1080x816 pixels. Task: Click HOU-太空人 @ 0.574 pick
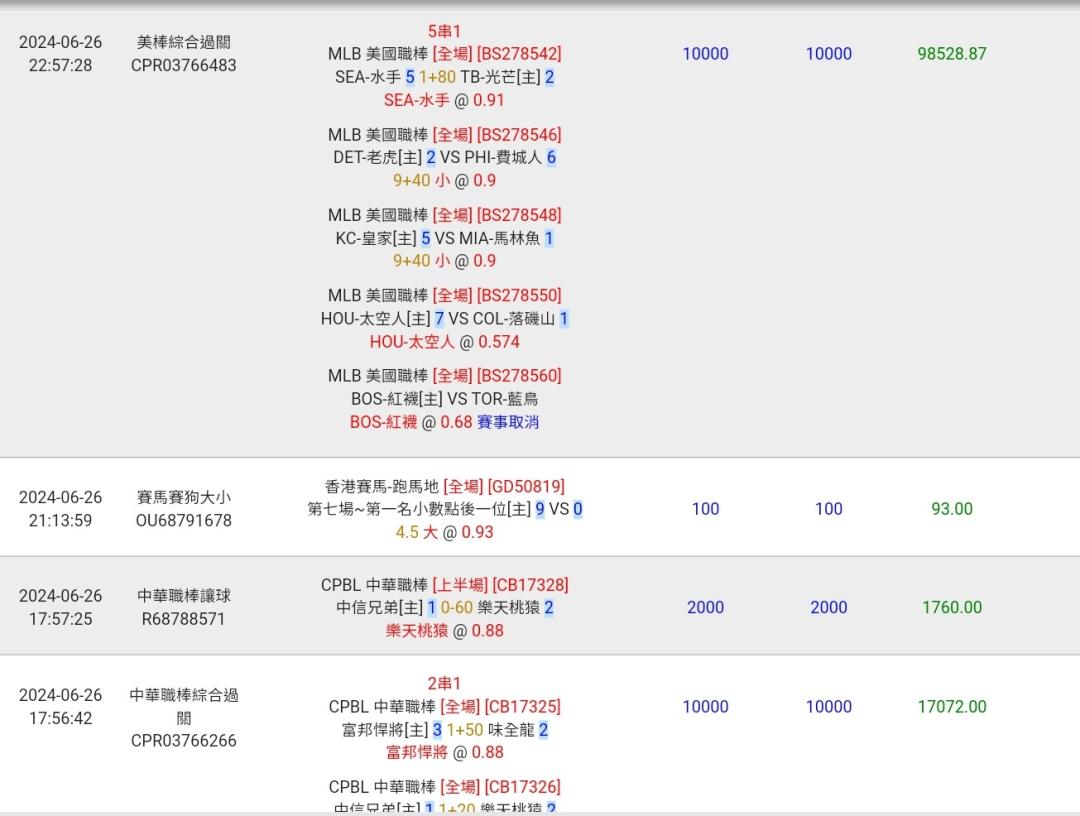444,342
